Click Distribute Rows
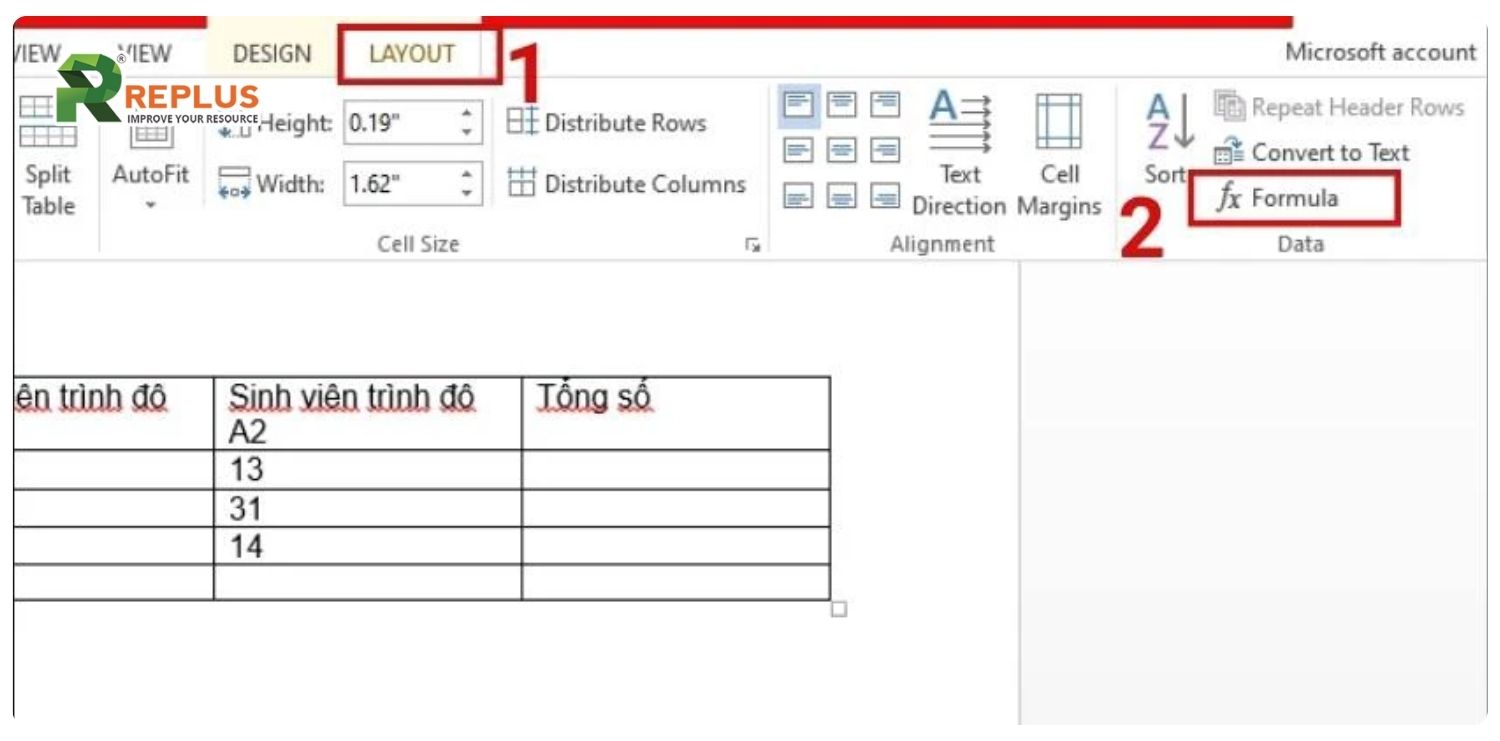1500x741 pixels. tap(607, 123)
